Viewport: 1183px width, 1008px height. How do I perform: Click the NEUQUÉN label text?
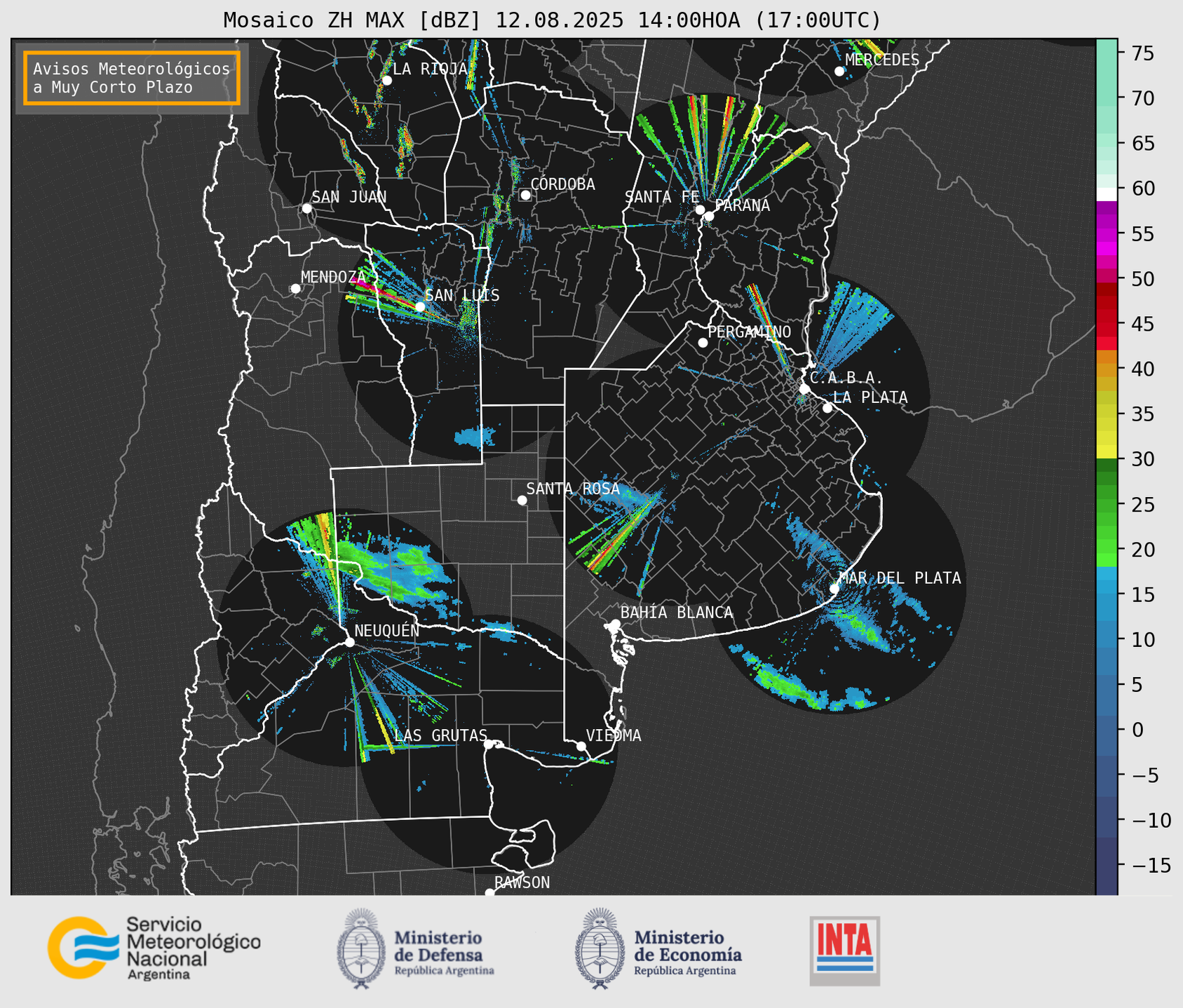(386, 631)
